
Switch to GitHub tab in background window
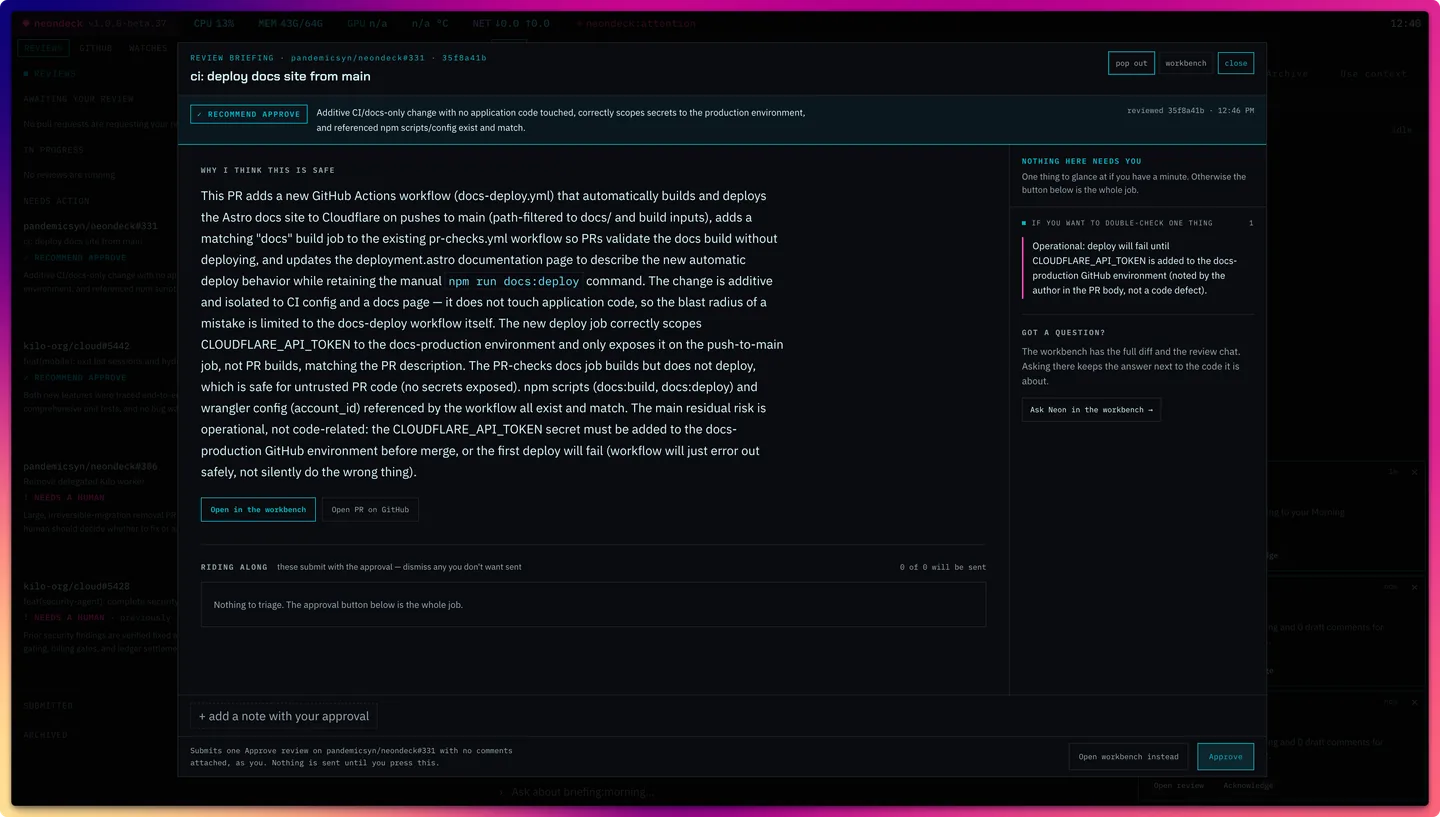(96, 48)
